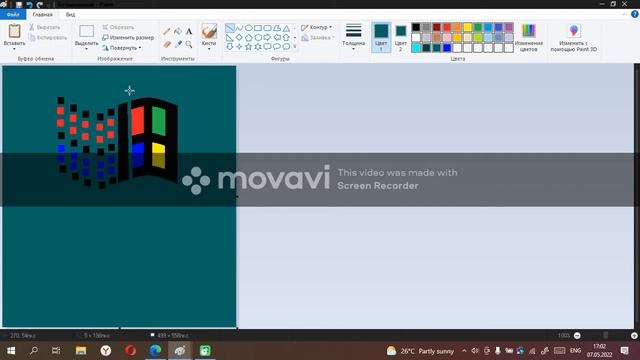Open Edit colors (Изменение цветов)
The image size is (640, 360).
click(x=529, y=38)
